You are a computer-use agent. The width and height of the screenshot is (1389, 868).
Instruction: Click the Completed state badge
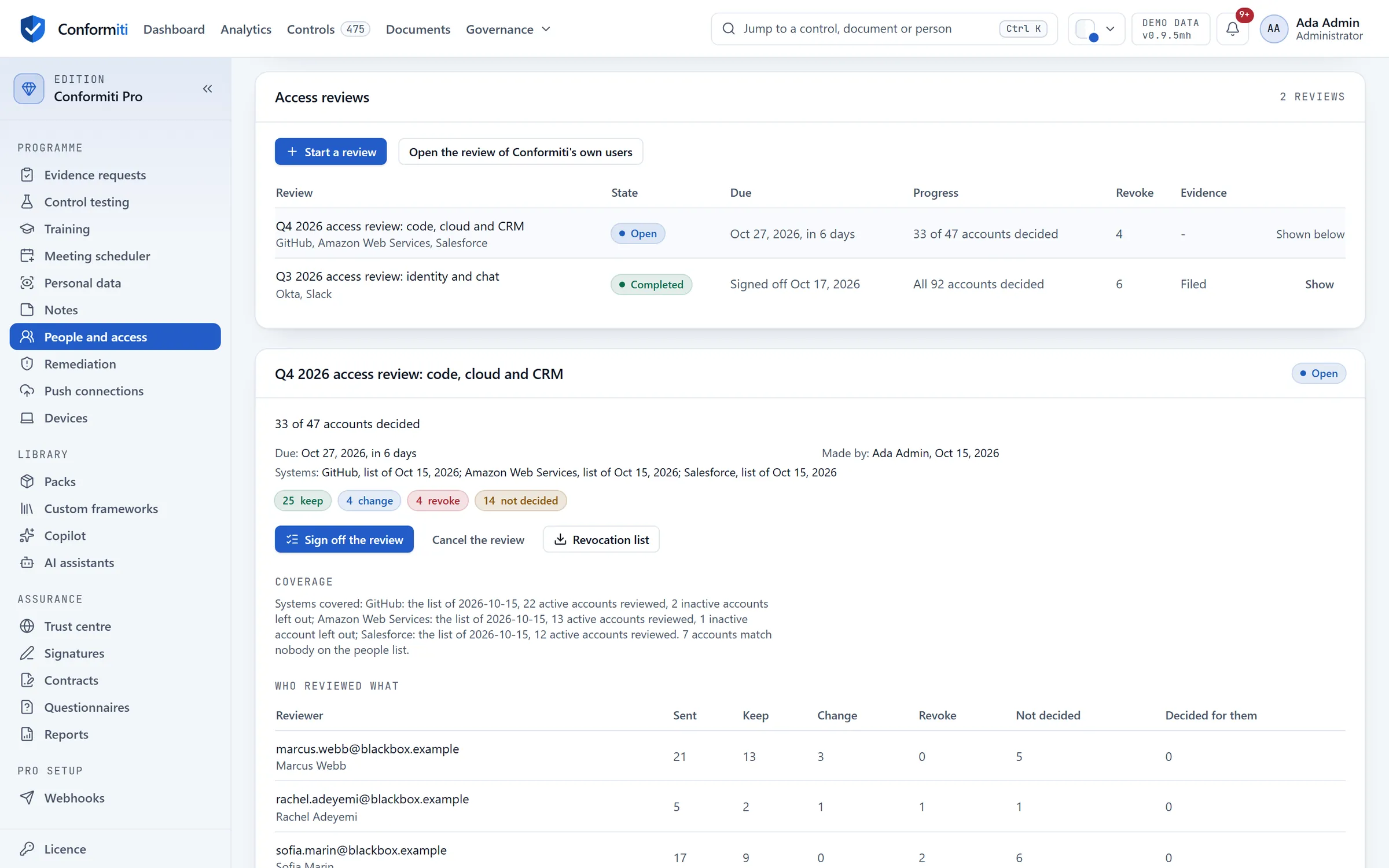(651, 284)
